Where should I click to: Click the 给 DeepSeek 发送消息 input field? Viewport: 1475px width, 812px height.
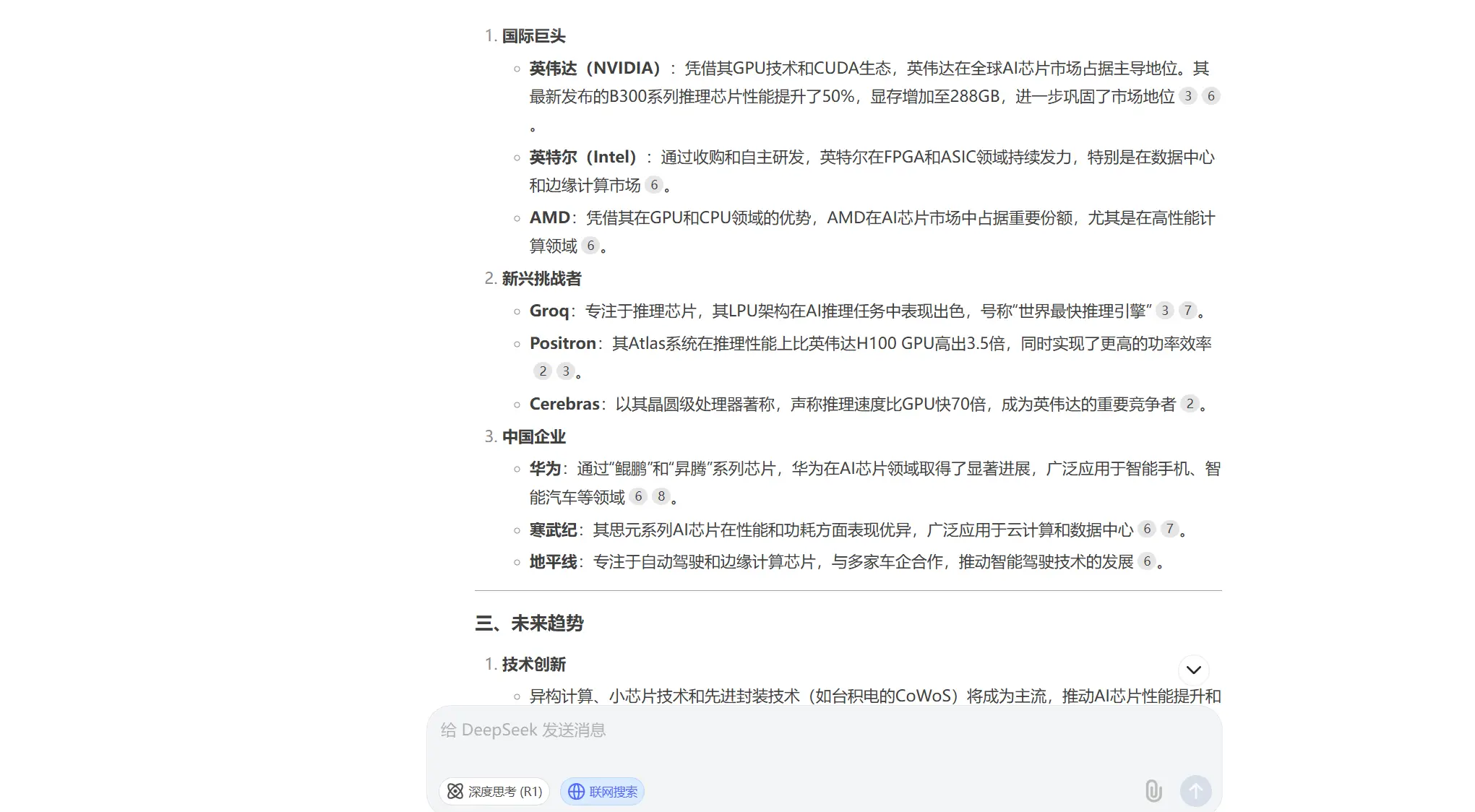click(x=824, y=730)
